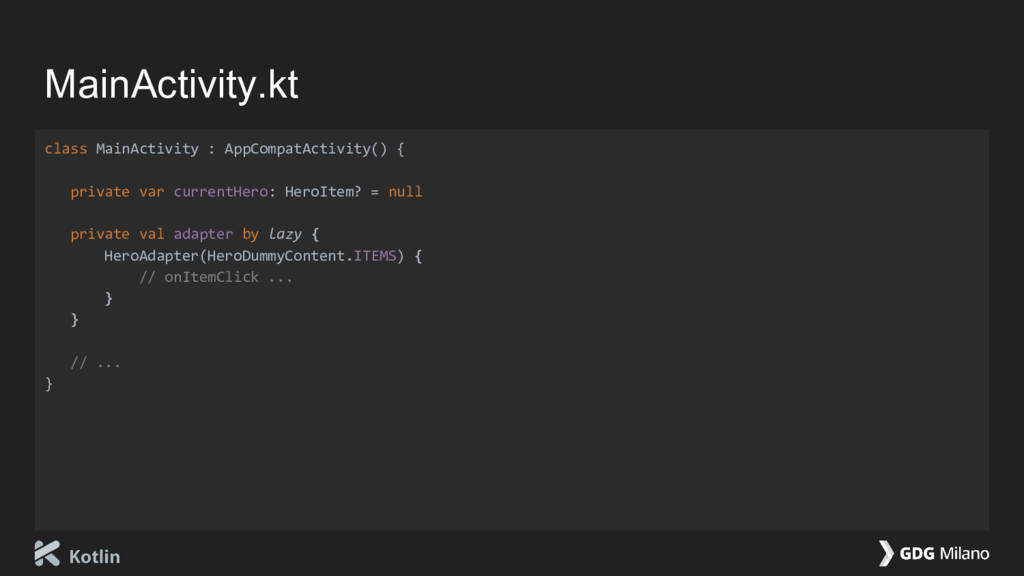Click the 'GDG Milano' label text
The height and width of the screenshot is (576, 1024).
[944, 553]
